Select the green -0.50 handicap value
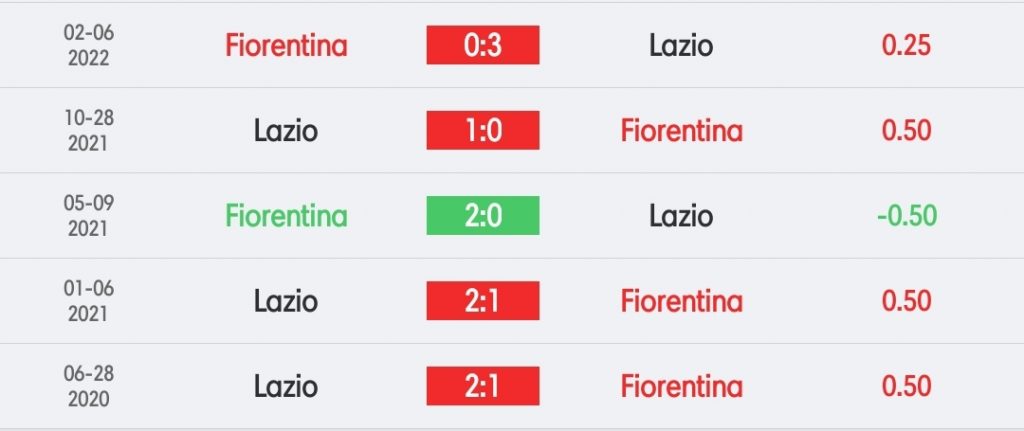This screenshot has width=1024, height=431. (906, 216)
